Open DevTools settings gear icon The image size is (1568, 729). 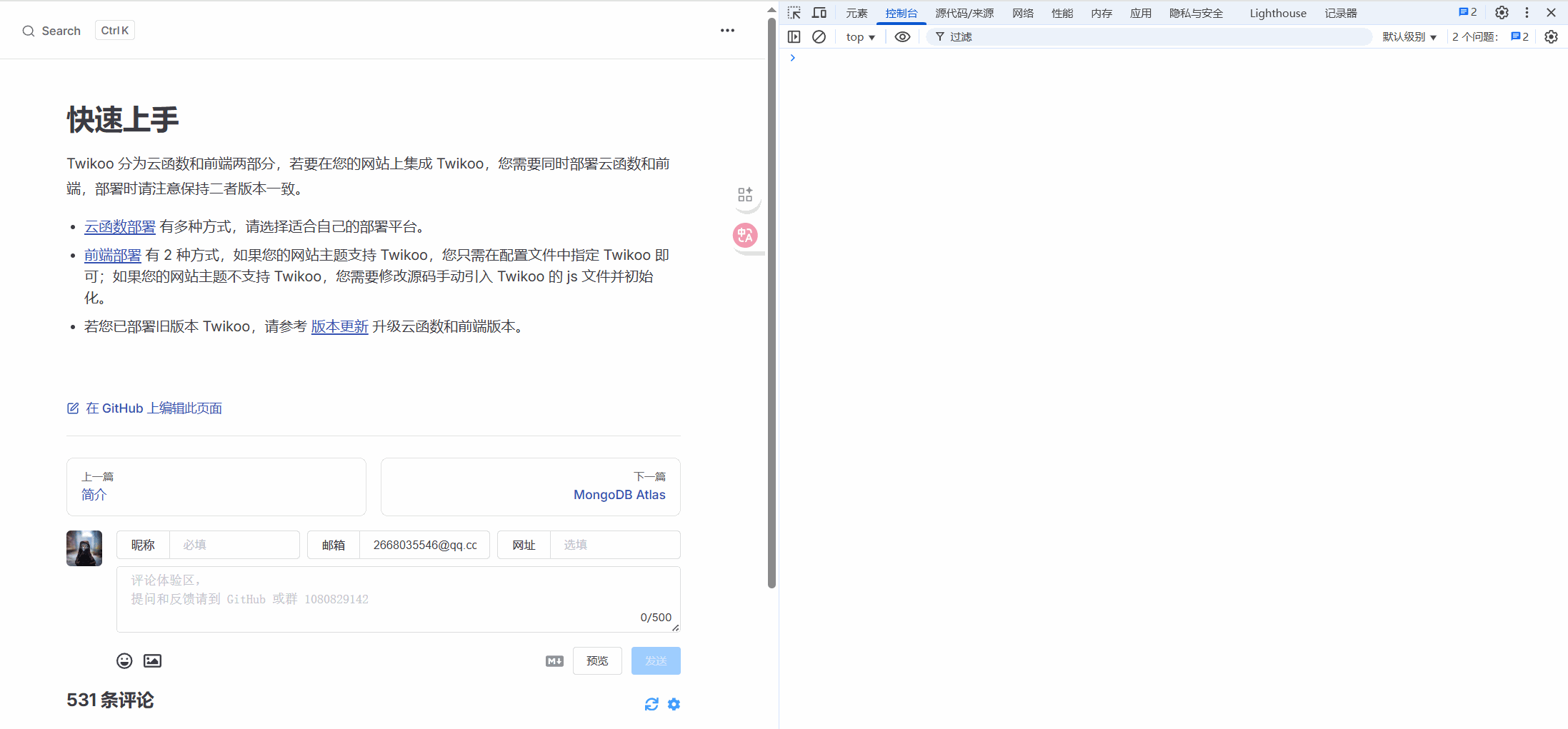pyautogui.click(x=1502, y=13)
